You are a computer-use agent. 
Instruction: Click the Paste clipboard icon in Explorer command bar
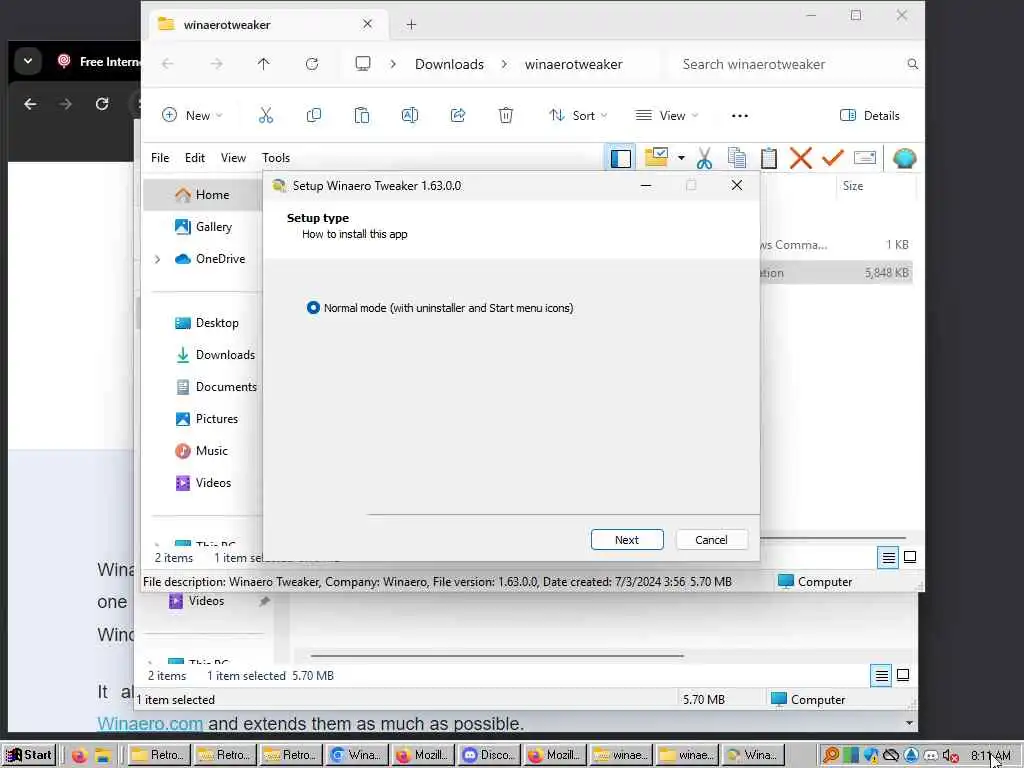click(x=362, y=116)
